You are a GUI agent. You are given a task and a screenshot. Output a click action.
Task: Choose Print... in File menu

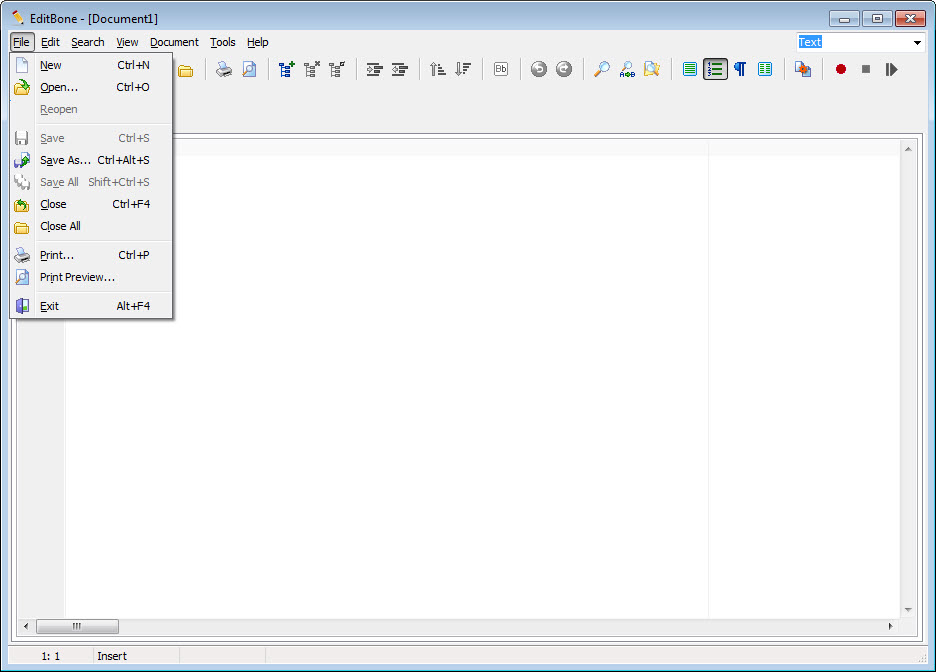point(91,255)
